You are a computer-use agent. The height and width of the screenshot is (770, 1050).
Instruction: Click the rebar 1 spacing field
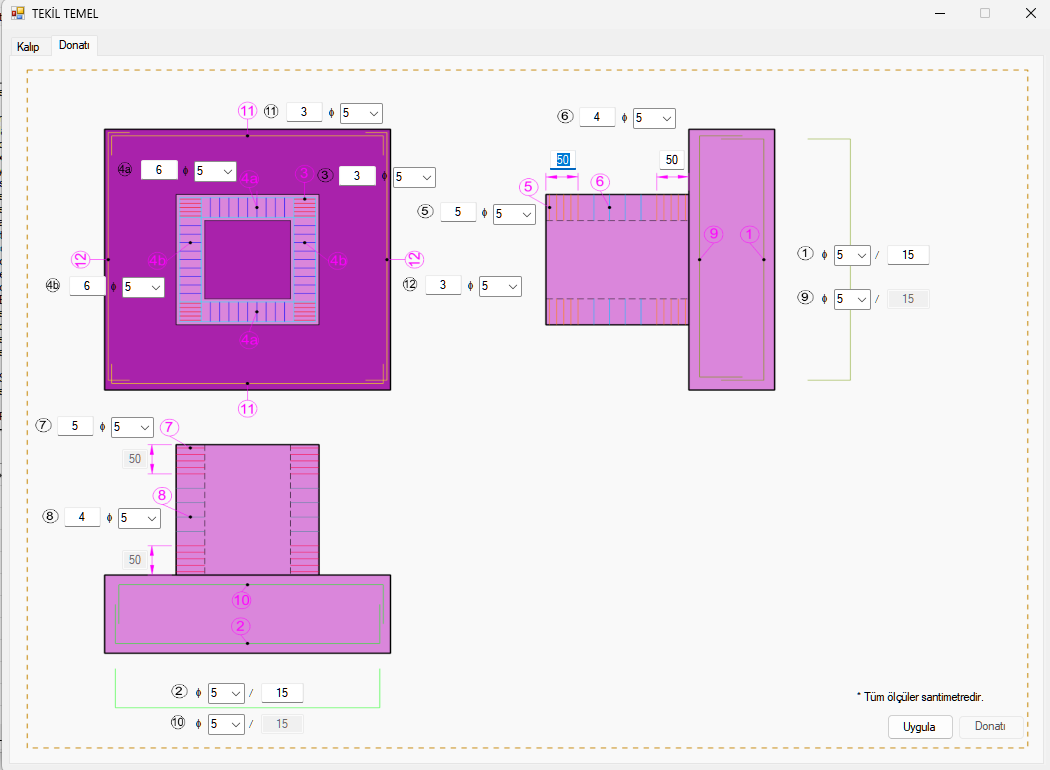pos(908,255)
